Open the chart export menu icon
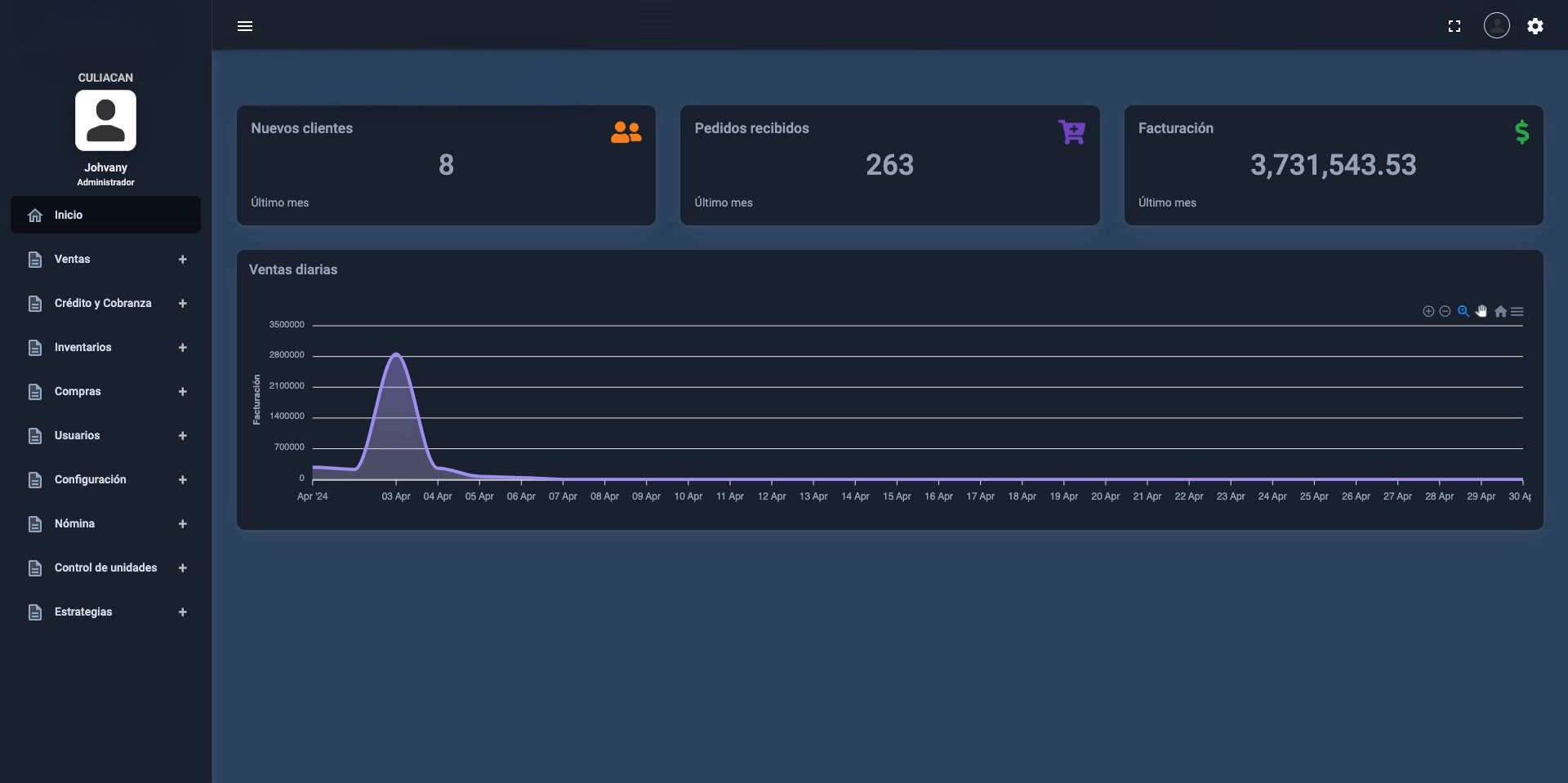Image resolution: width=1568 pixels, height=783 pixels. [x=1517, y=311]
